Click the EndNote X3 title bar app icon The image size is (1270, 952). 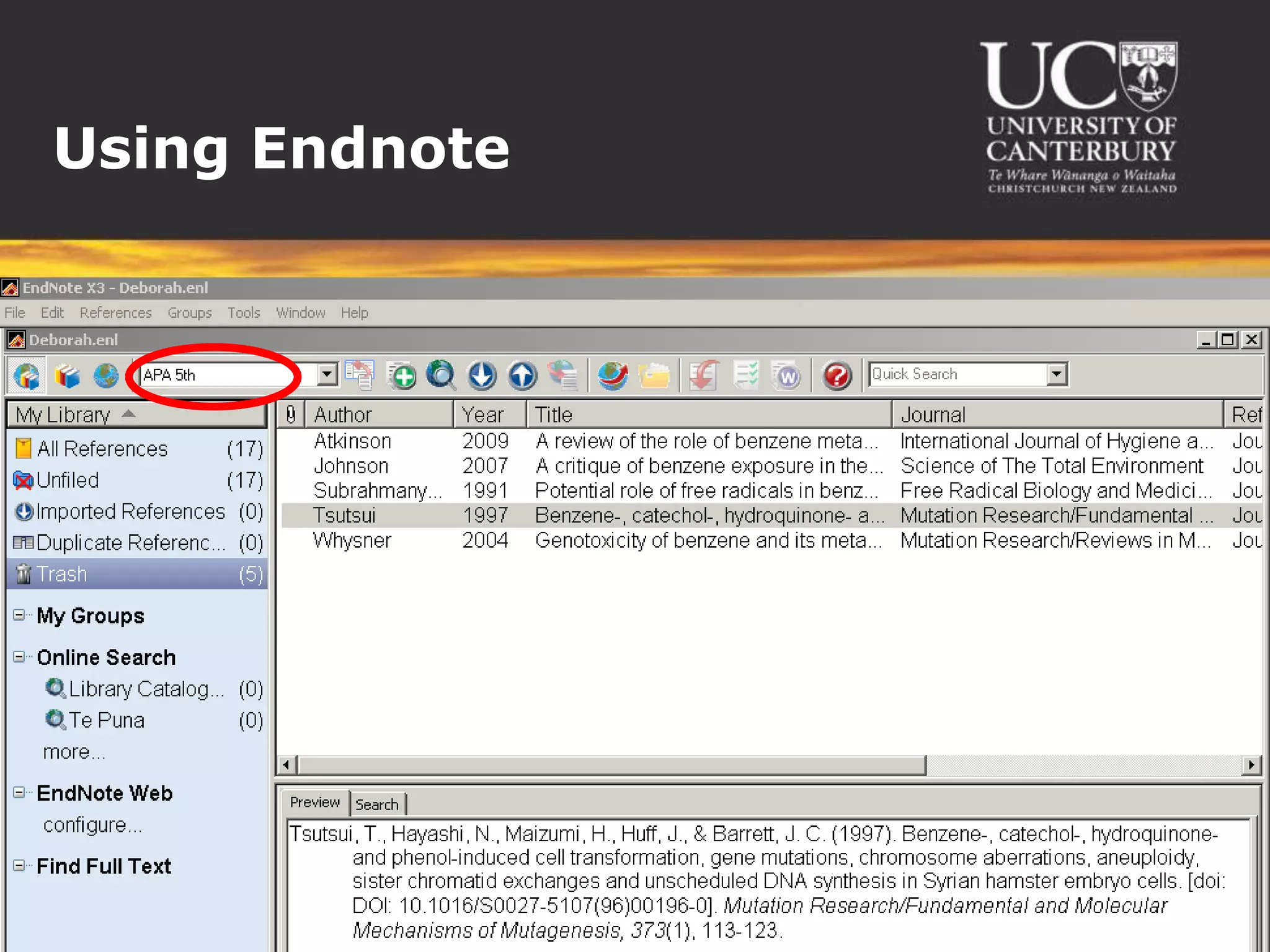(10, 288)
